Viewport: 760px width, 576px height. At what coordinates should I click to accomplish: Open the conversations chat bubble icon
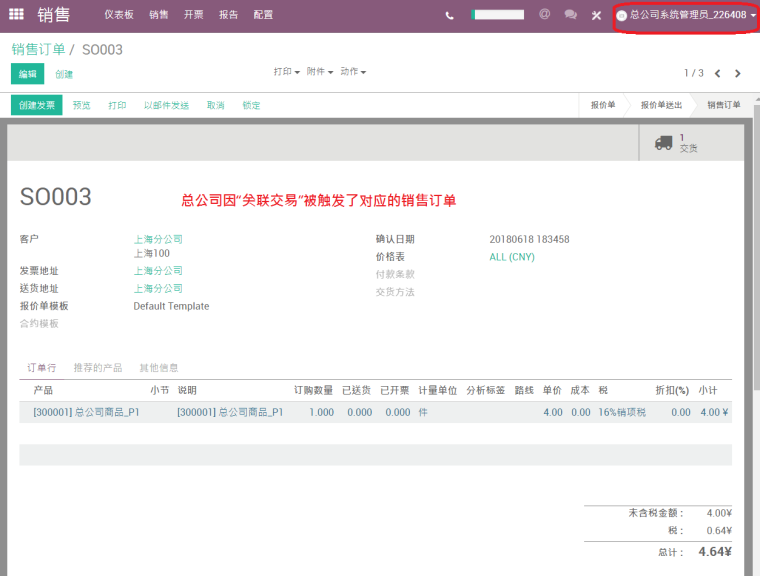[570, 15]
